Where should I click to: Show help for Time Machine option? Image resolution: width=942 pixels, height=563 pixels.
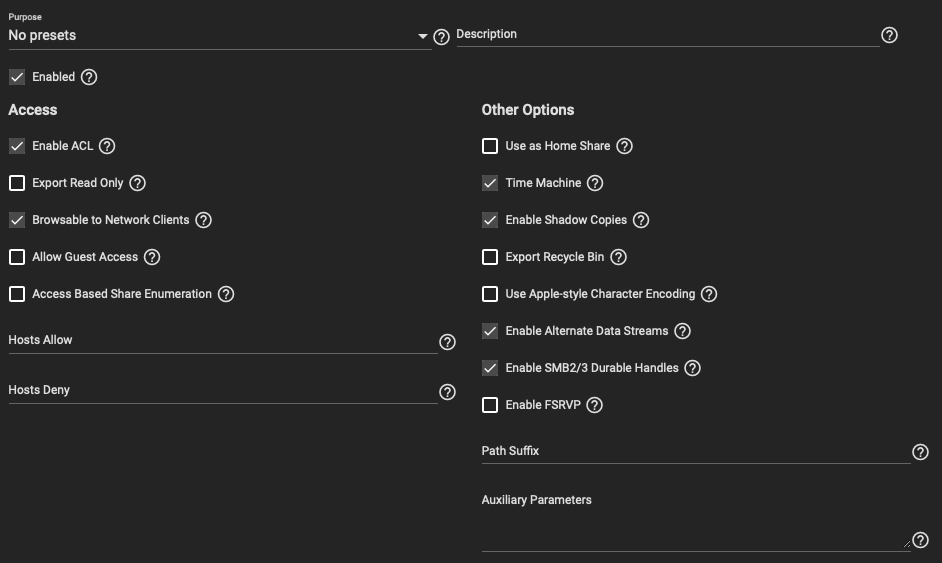[x=595, y=183]
